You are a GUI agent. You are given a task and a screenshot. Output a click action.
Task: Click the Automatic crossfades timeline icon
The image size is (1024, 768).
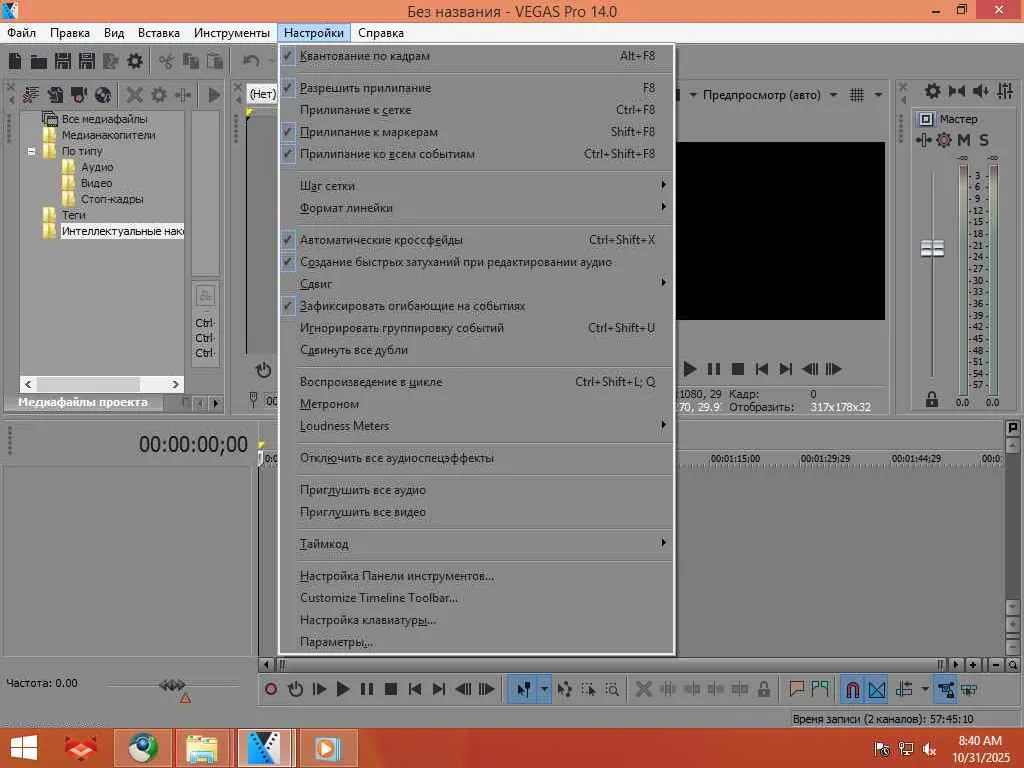point(877,689)
